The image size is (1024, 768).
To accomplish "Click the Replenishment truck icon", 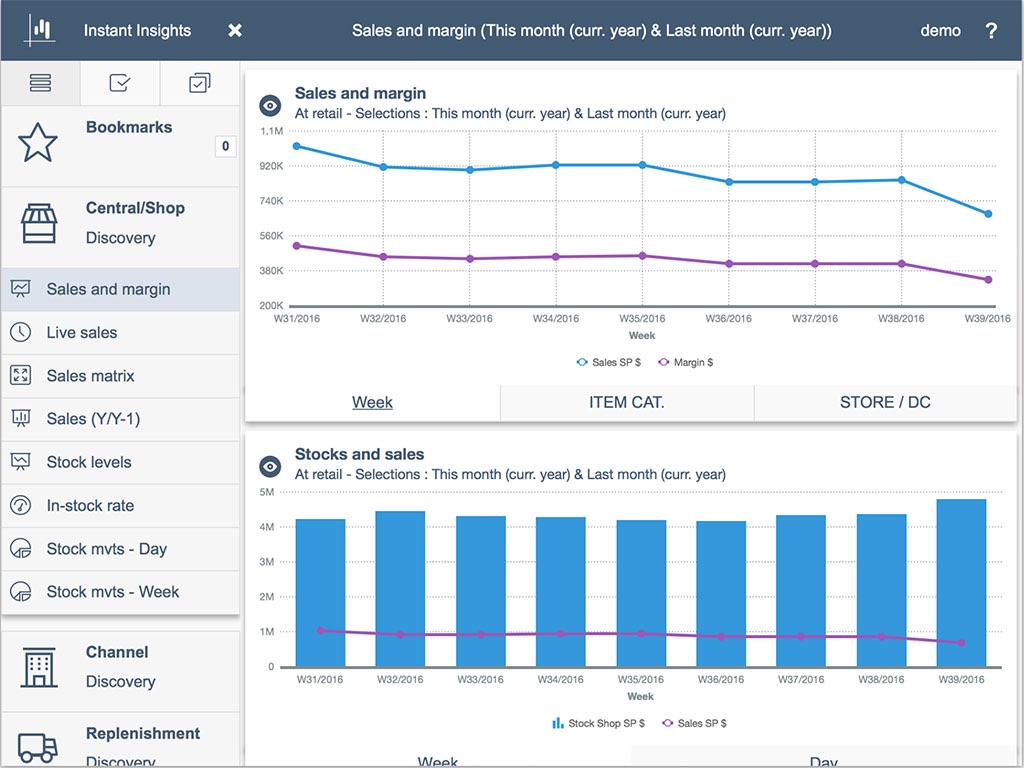I will [x=38, y=745].
